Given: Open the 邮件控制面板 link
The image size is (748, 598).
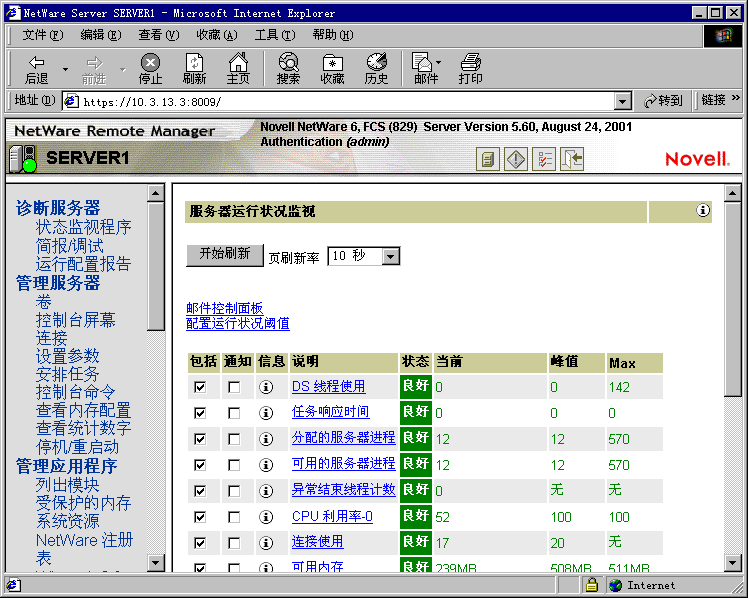Looking at the screenshot, I should [x=225, y=308].
